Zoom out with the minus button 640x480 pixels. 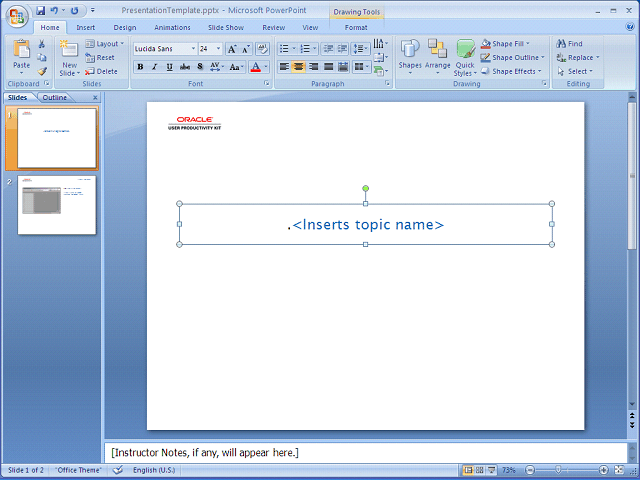(x=530, y=470)
